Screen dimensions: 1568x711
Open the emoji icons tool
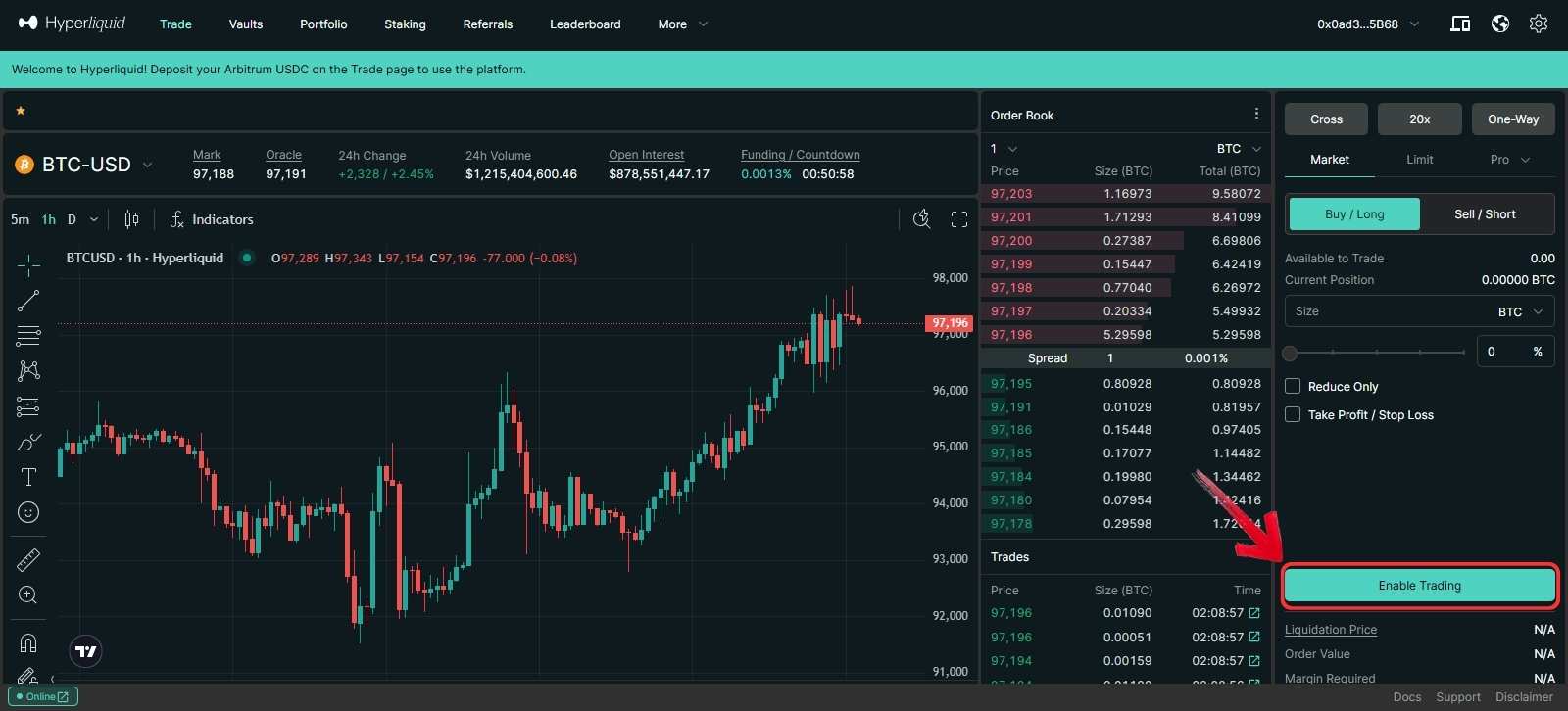pos(28,512)
